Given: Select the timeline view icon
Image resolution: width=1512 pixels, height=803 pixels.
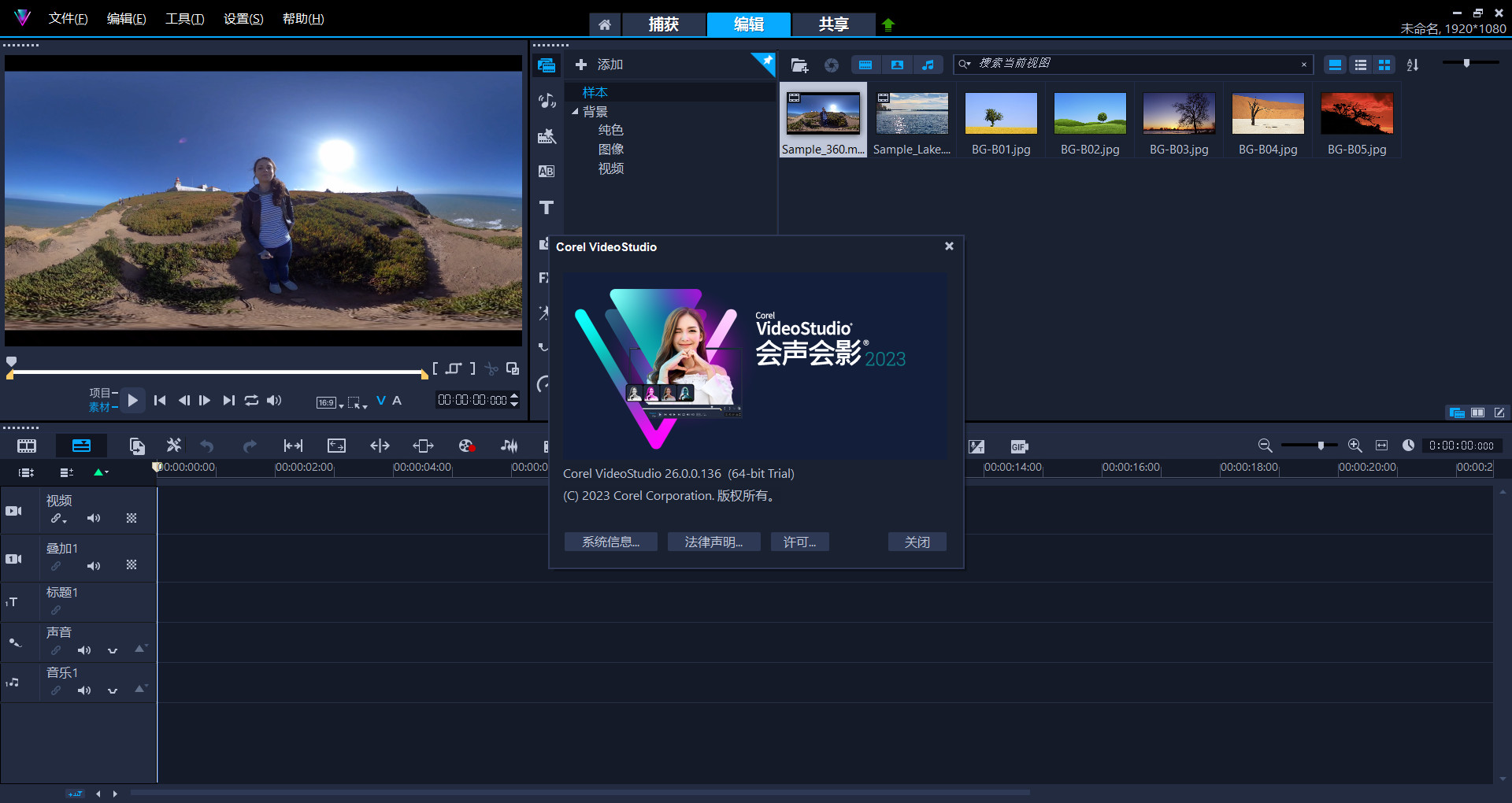Looking at the screenshot, I should (81, 446).
